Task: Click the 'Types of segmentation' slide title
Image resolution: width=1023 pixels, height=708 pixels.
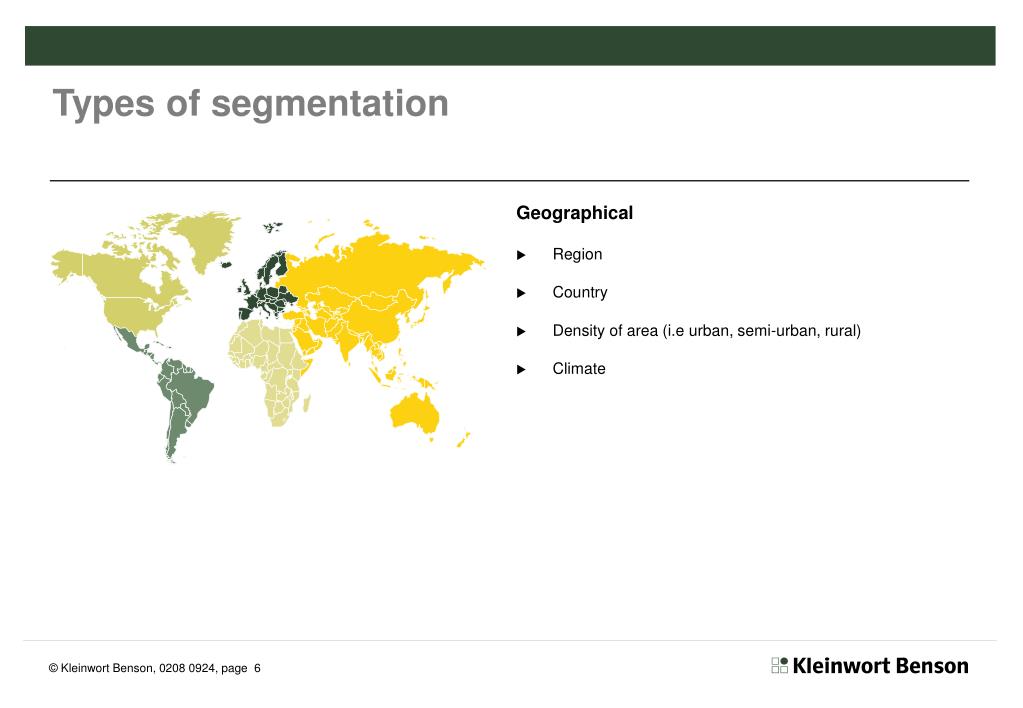Action: (x=251, y=104)
